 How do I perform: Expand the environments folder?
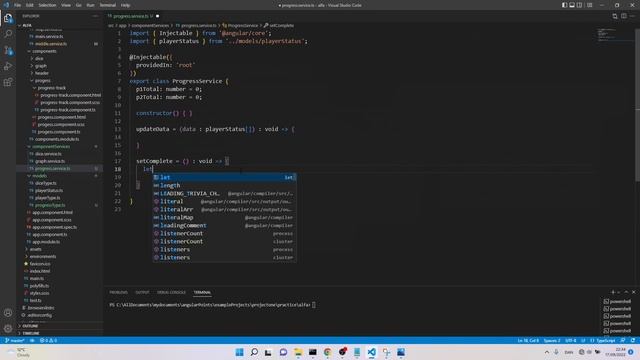43,256
